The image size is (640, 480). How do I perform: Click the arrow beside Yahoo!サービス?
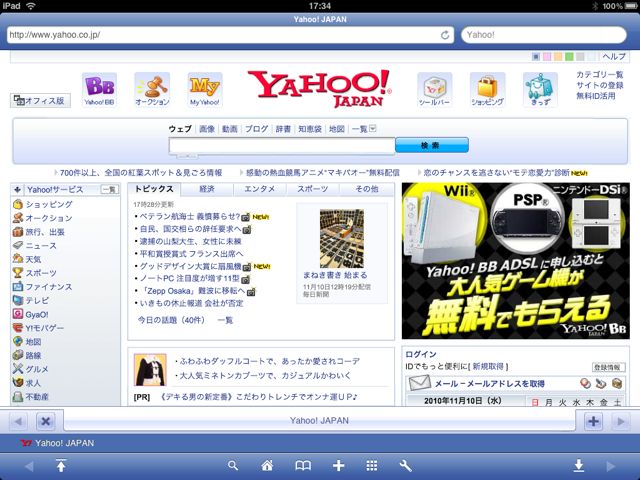(17, 189)
